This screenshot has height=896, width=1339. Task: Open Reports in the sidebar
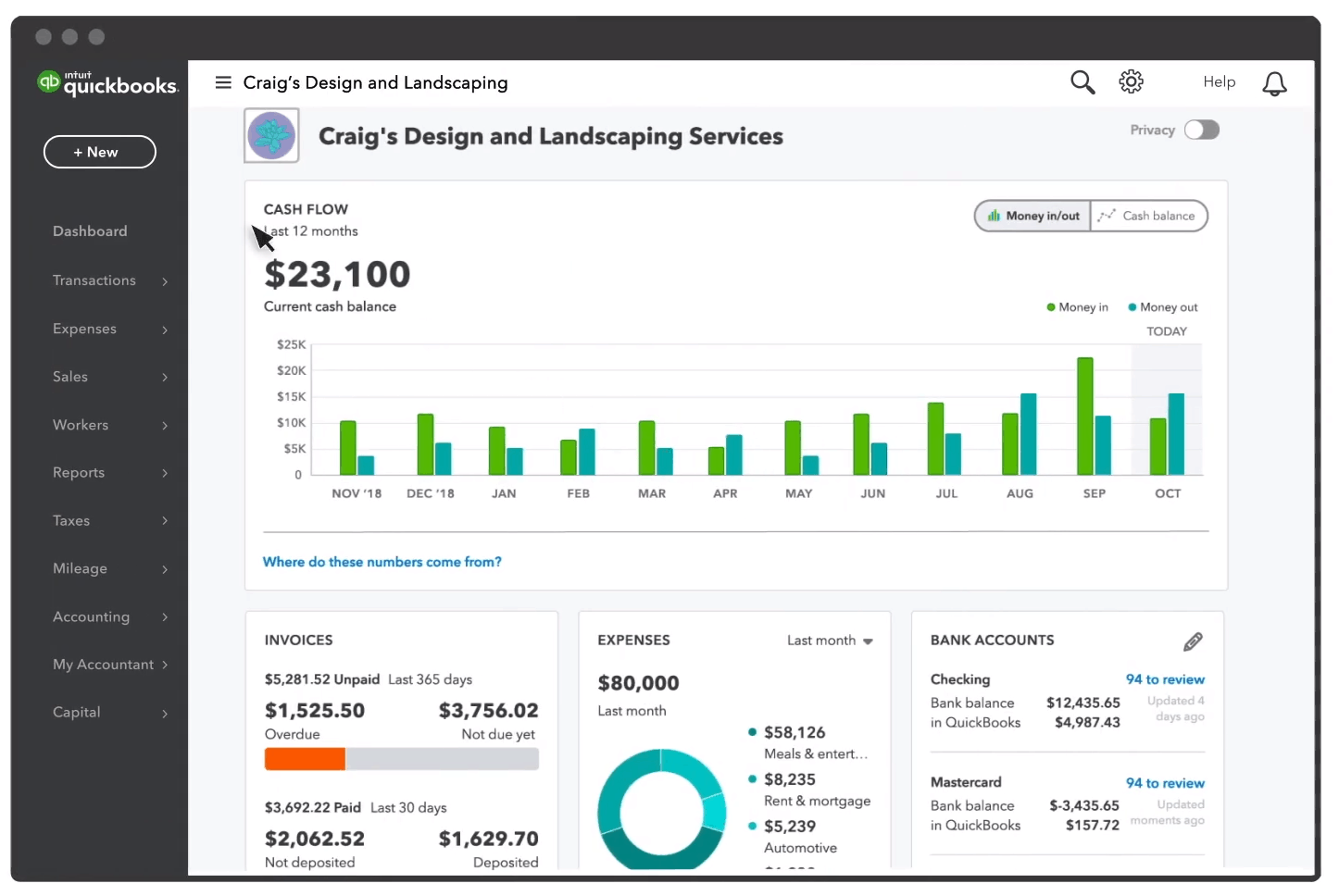coord(79,472)
